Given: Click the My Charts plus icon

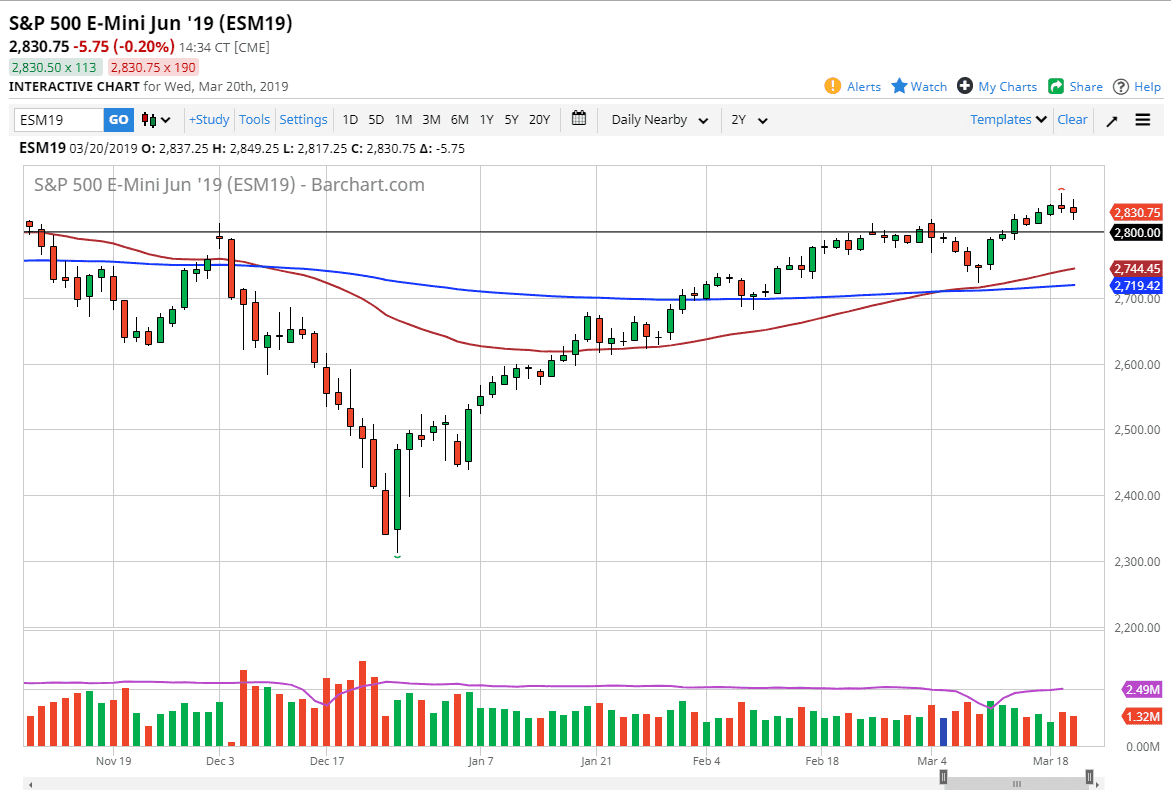Looking at the screenshot, I should coord(965,87).
